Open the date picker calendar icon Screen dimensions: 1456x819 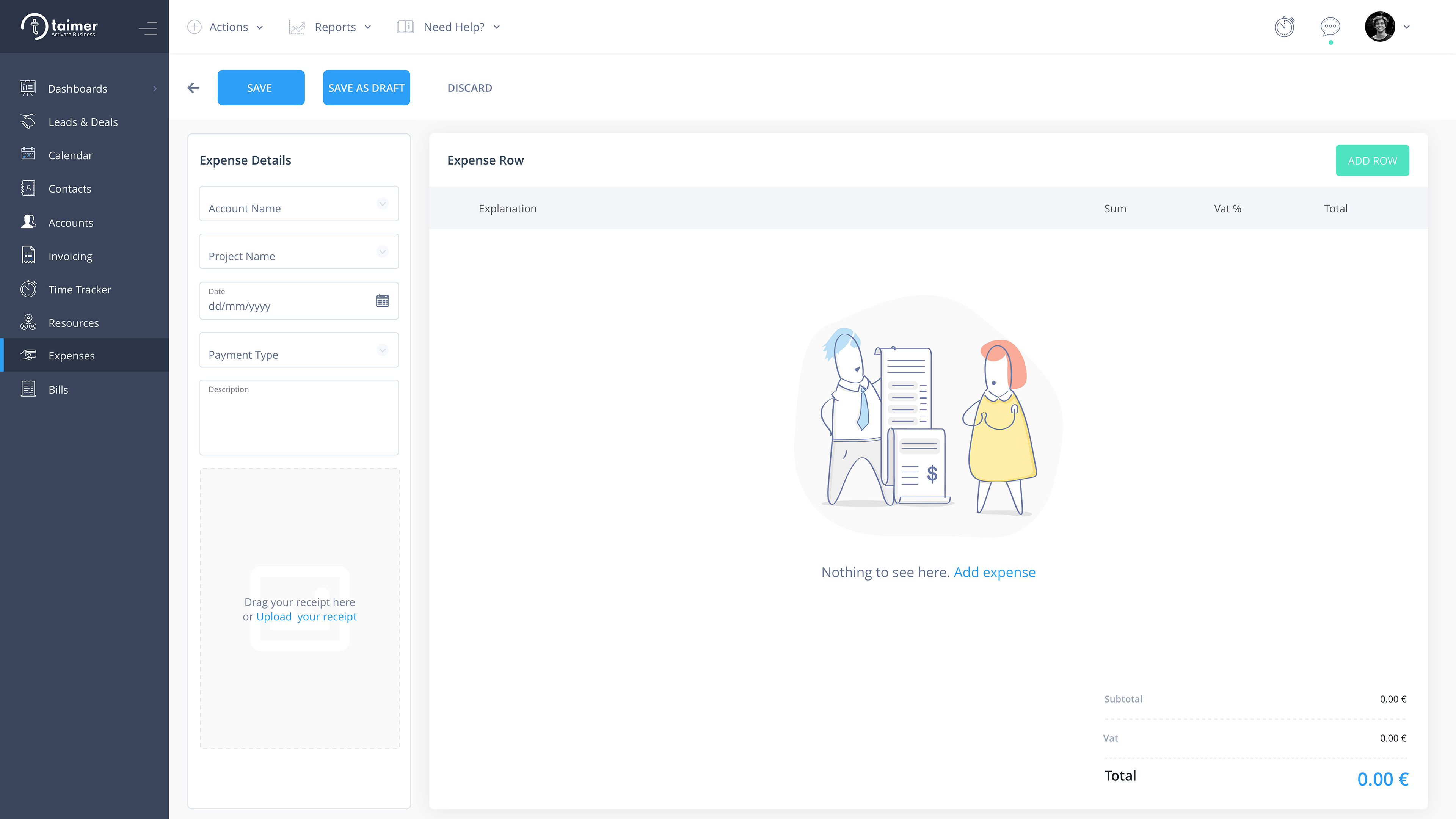coord(383,301)
